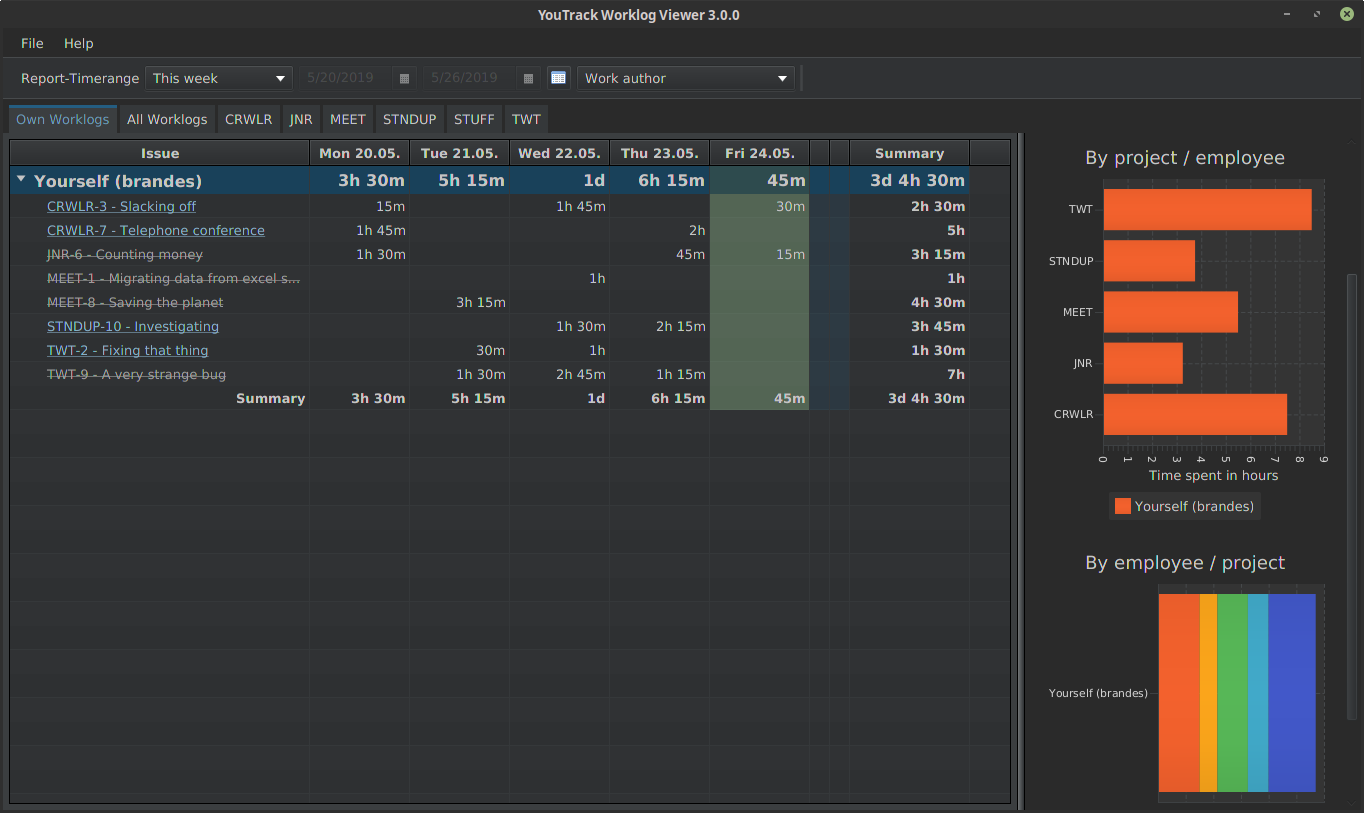
Task: Open issue link CRWLR-3 - Slacking off
Action: click(121, 206)
